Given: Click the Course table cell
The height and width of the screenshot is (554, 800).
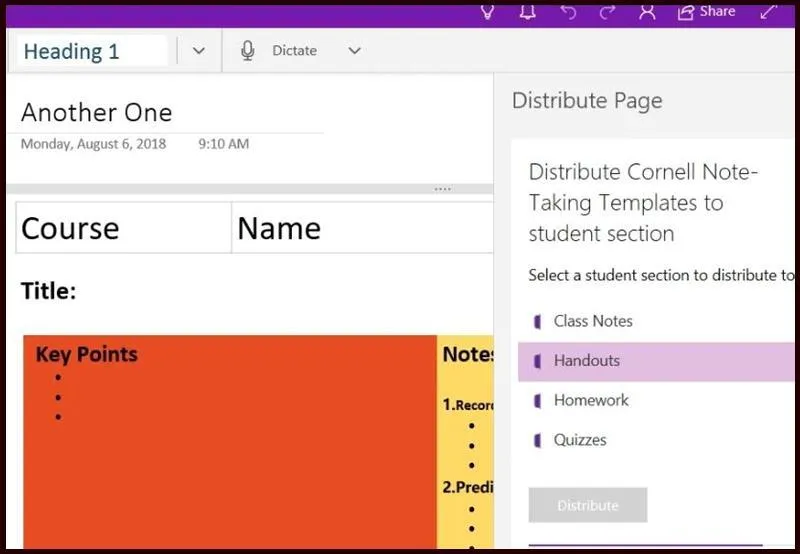Looking at the screenshot, I should click(x=124, y=228).
